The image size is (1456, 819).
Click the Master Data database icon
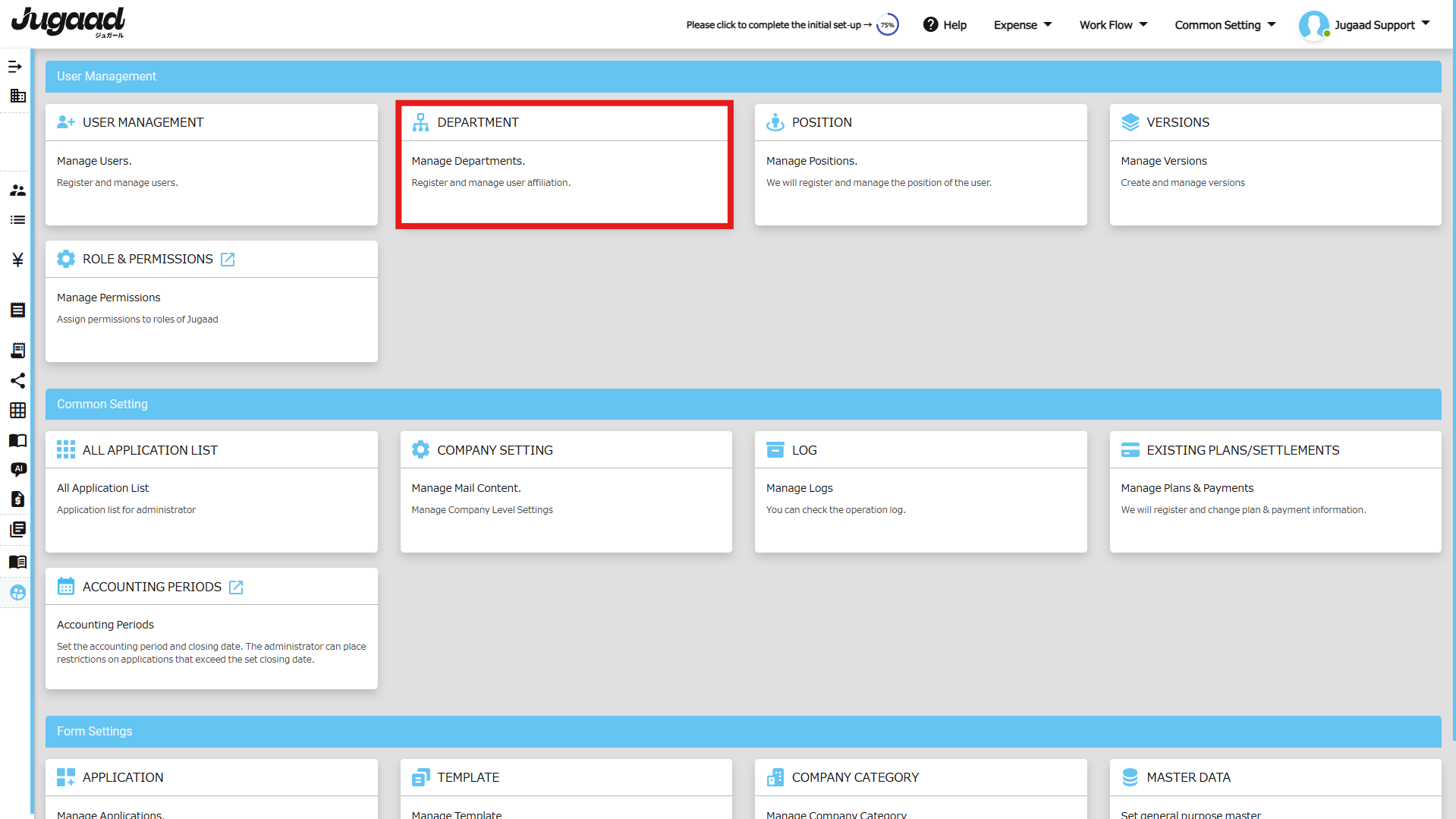[x=1130, y=777]
